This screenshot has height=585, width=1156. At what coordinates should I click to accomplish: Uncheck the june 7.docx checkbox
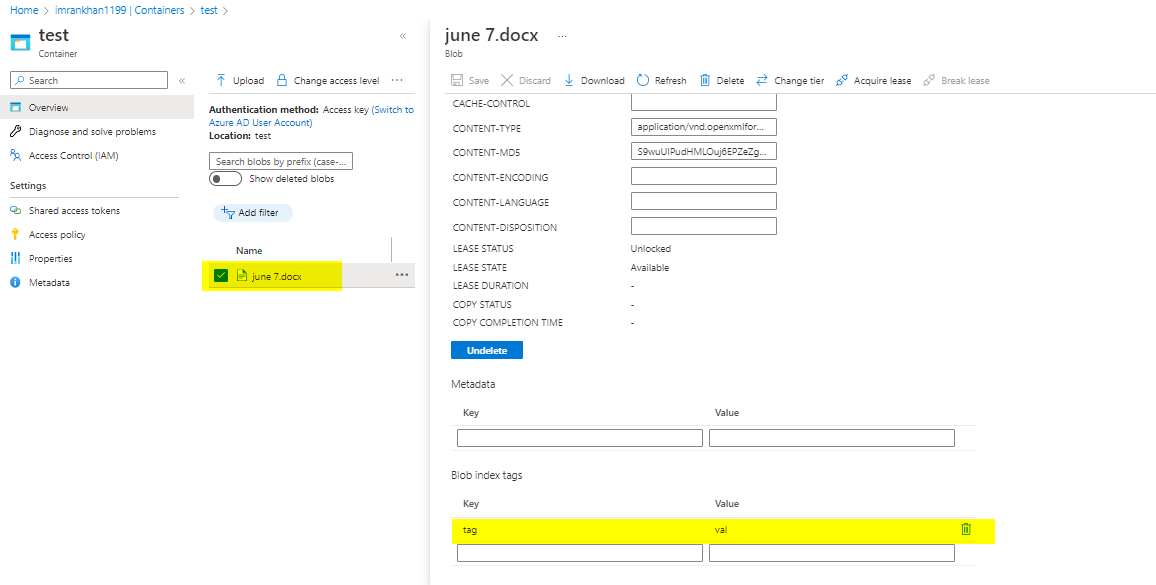220,276
